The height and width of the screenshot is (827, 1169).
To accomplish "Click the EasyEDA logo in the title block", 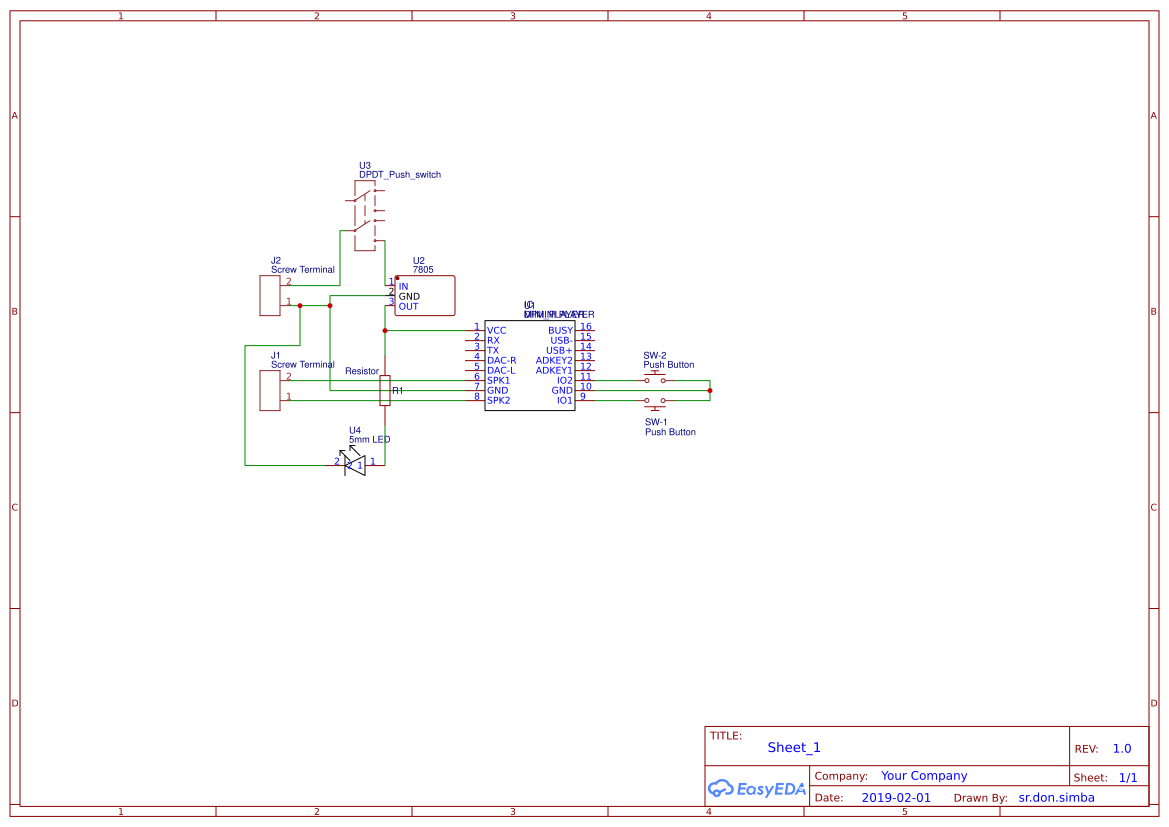I will click(755, 788).
